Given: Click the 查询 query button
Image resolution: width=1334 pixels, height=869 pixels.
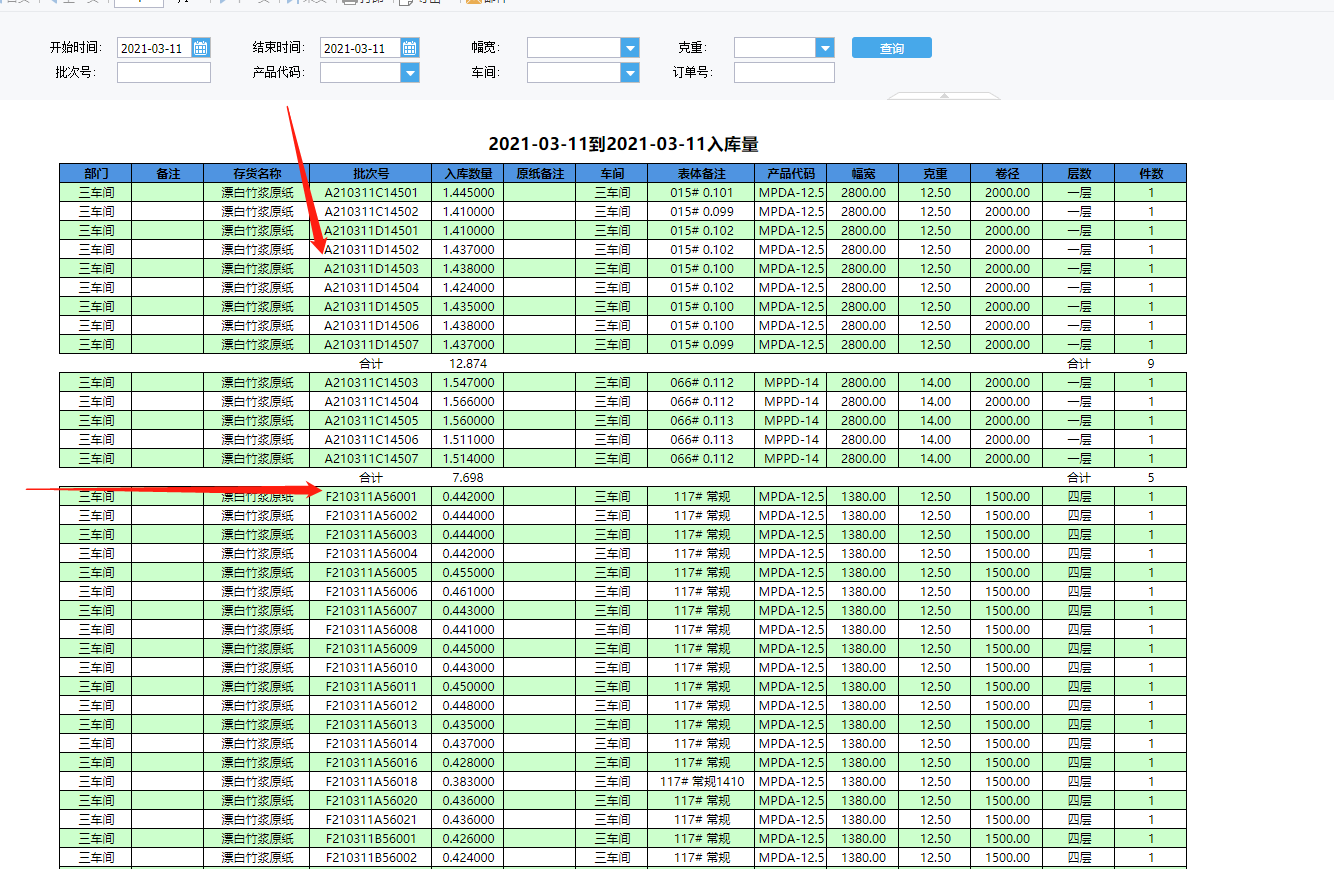Looking at the screenshot, I should pyautogui.click(x=892, y=48).
